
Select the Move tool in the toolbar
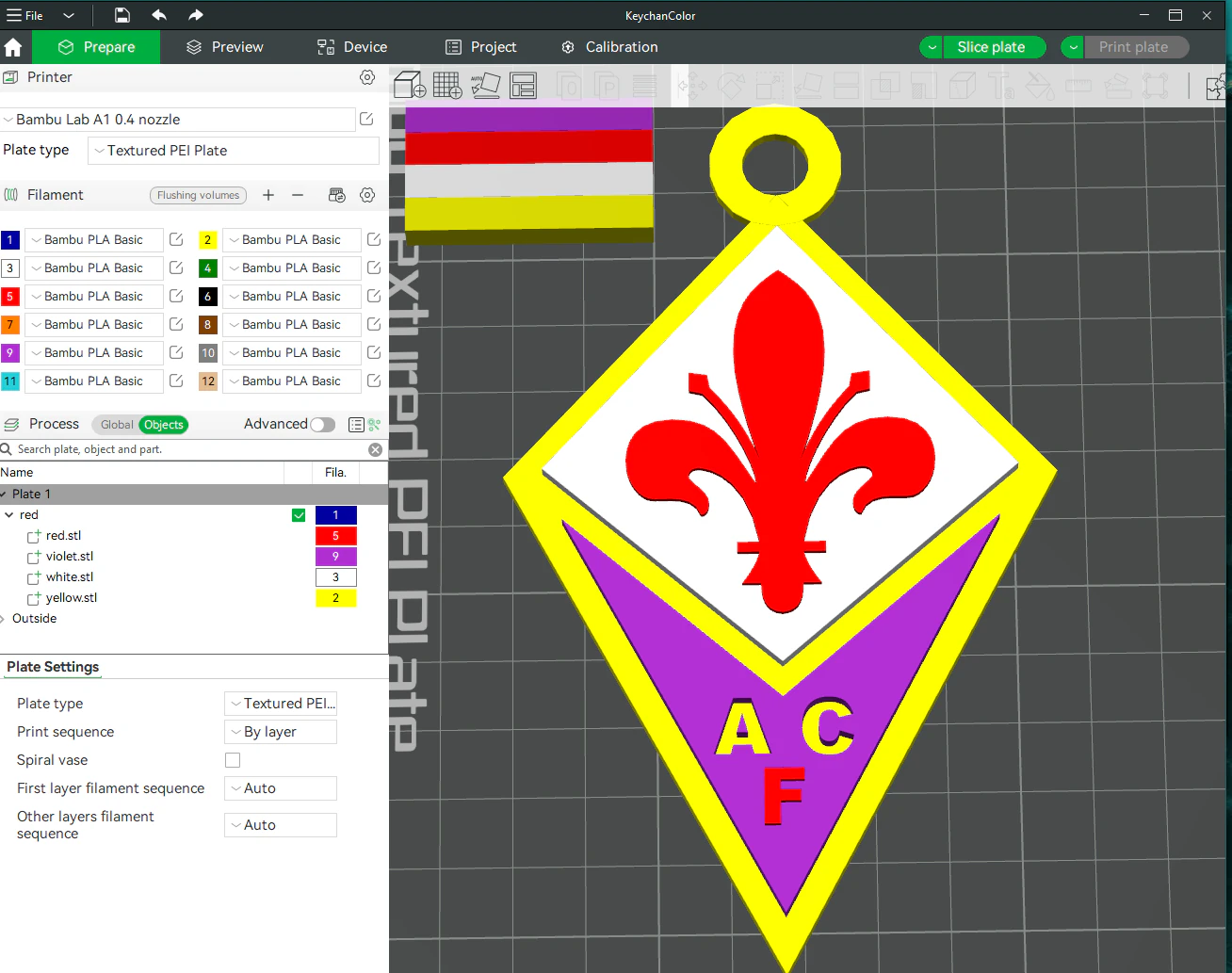click(692, 87)
